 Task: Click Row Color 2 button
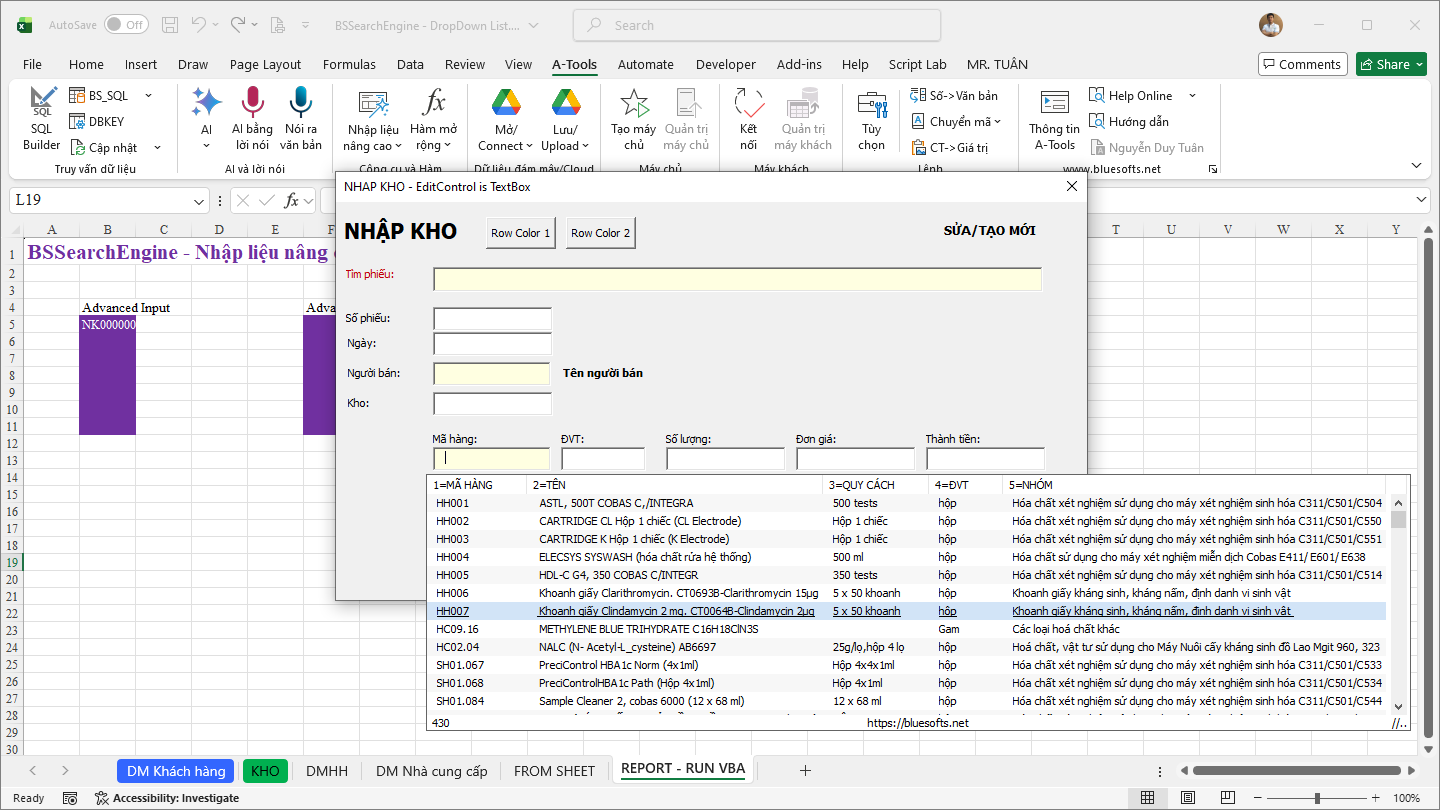coord(600,233)
